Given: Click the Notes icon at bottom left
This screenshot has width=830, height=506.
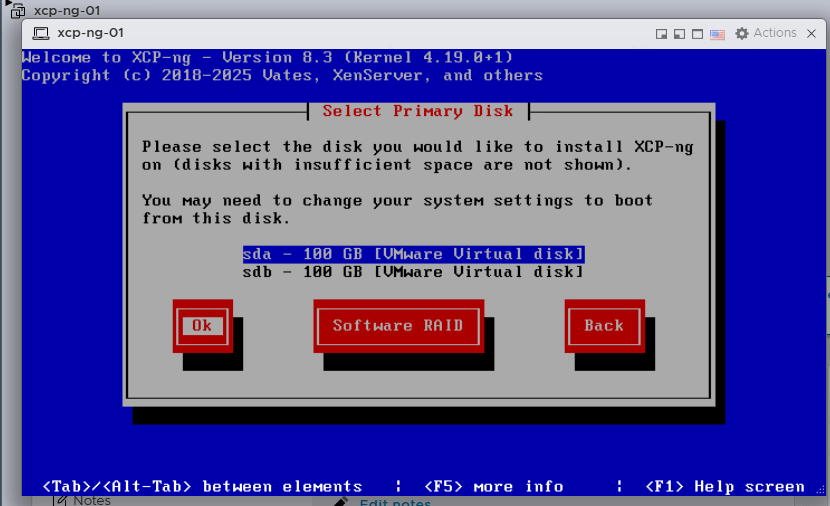Looking at the screenshot, I should click(60, 500).
